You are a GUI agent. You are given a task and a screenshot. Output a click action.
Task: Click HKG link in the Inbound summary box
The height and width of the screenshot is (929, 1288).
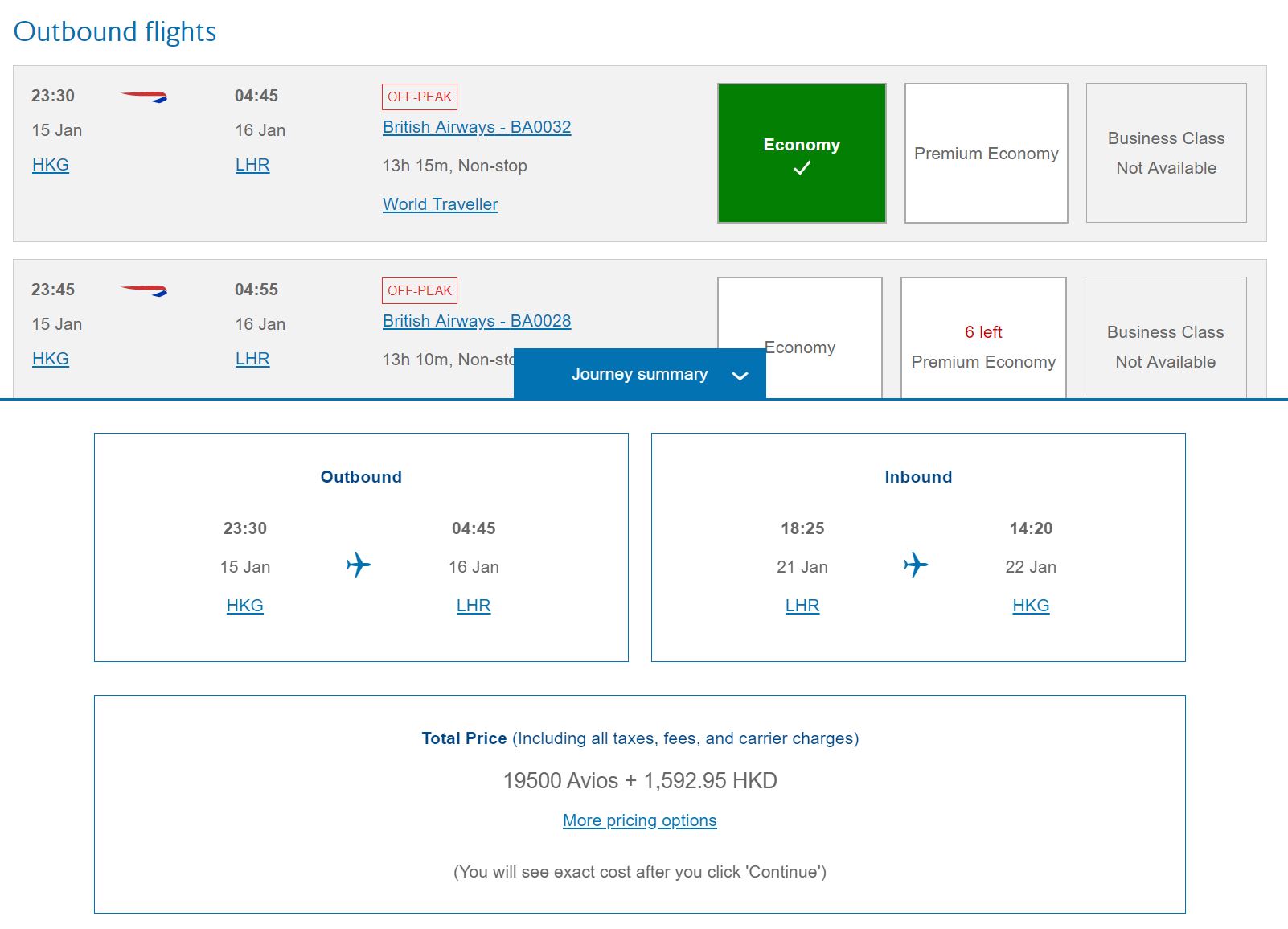coord(1031,606)
